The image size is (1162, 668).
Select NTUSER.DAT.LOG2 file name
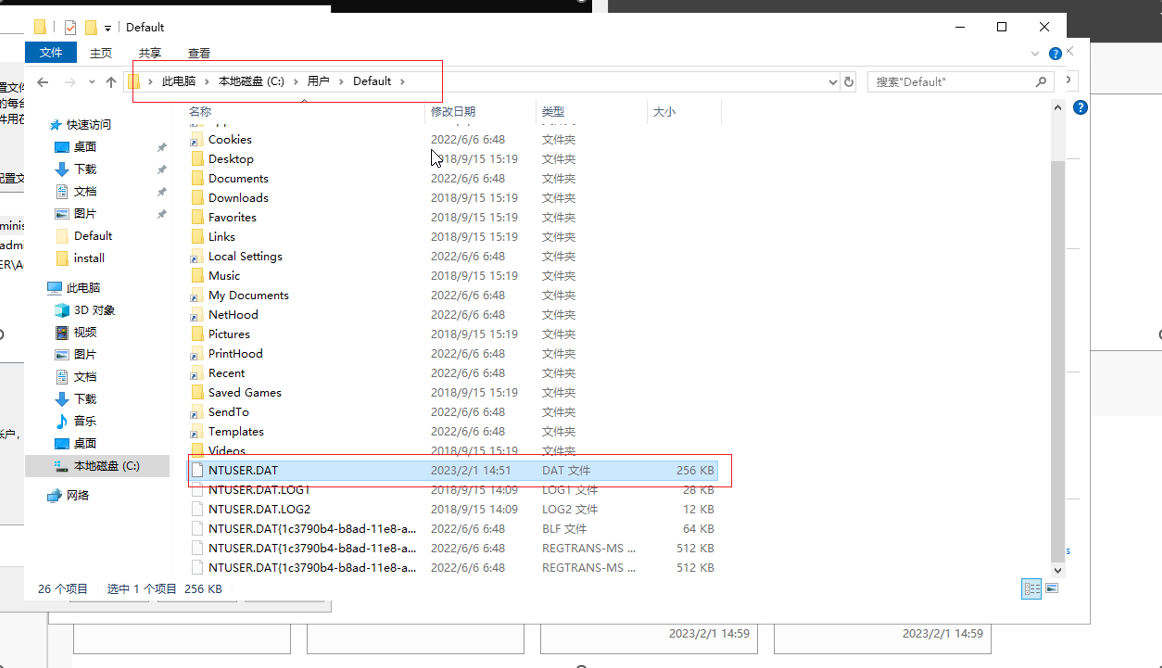259,509
